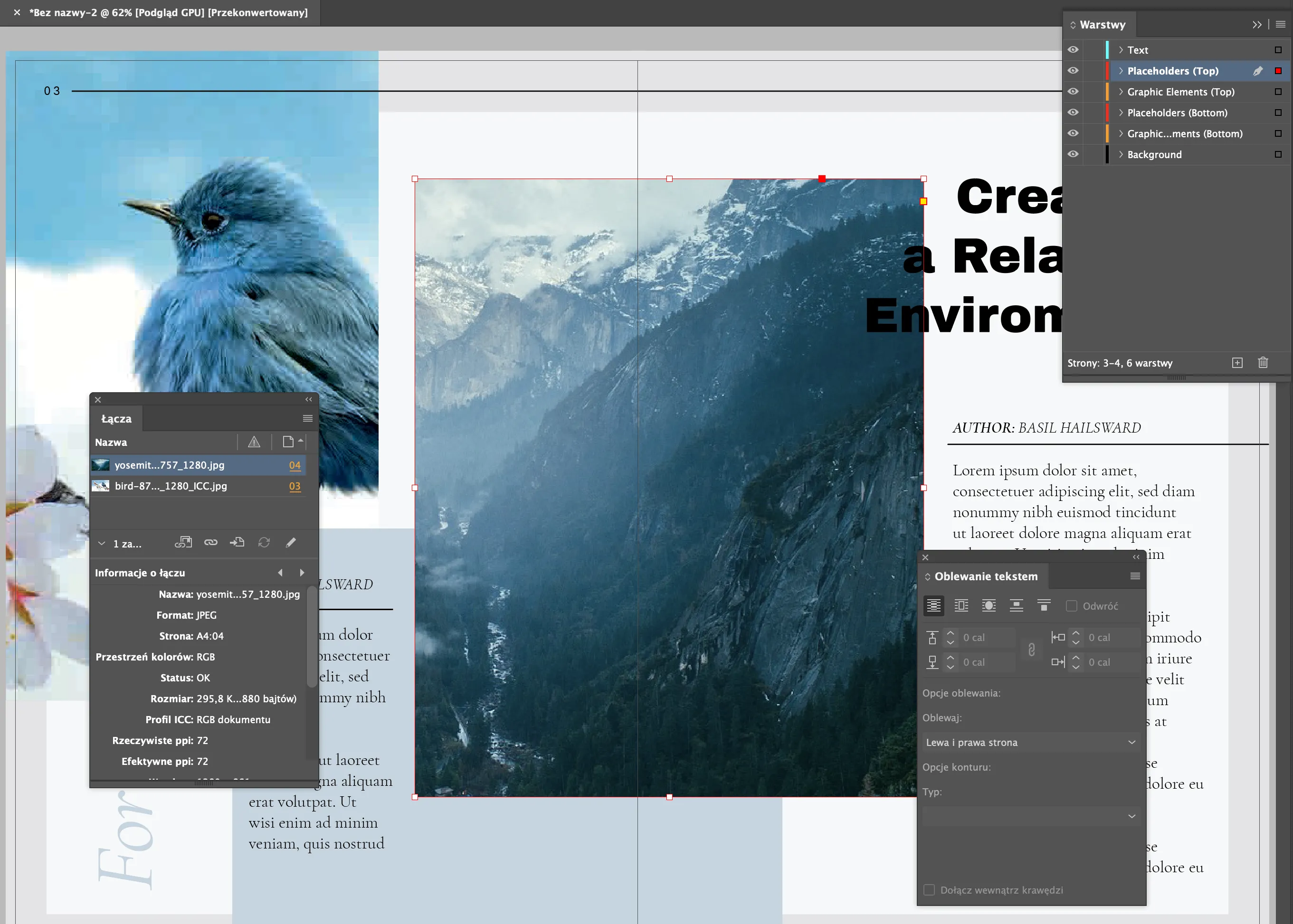Viewport: 1293px width, 924px height.
Task: Select bird-87..._1280_ICC.jpg link row
Action: click(171, 486)
